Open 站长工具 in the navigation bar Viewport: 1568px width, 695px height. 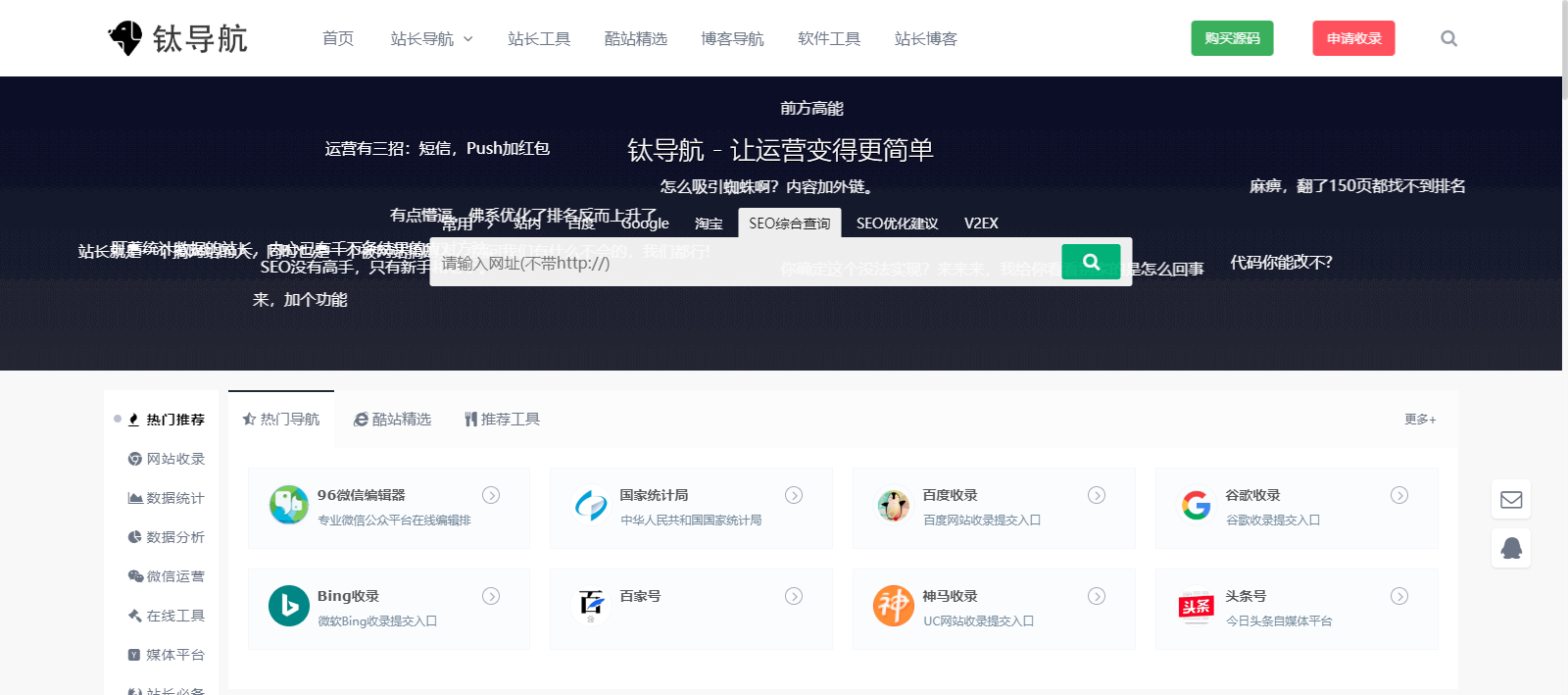click(539, 38)
